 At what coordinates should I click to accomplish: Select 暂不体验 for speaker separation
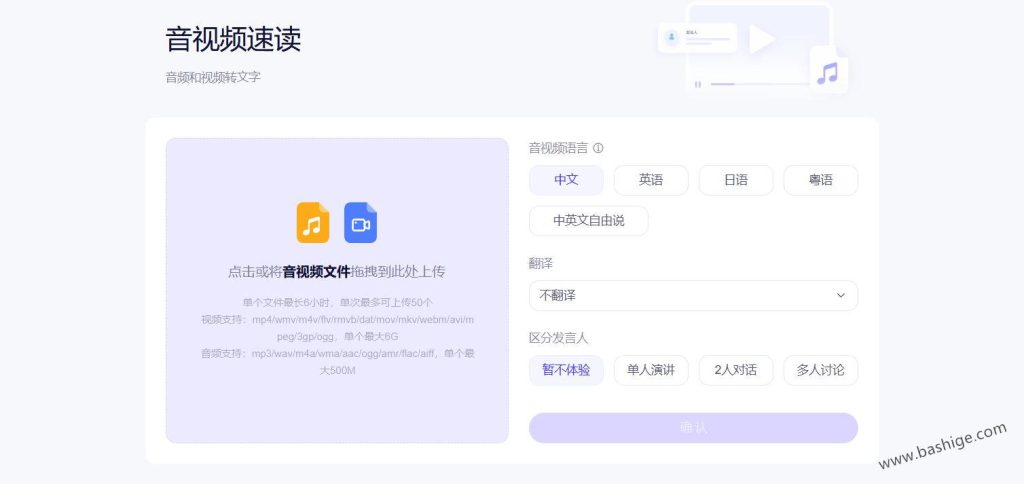(x=566, y=370)
